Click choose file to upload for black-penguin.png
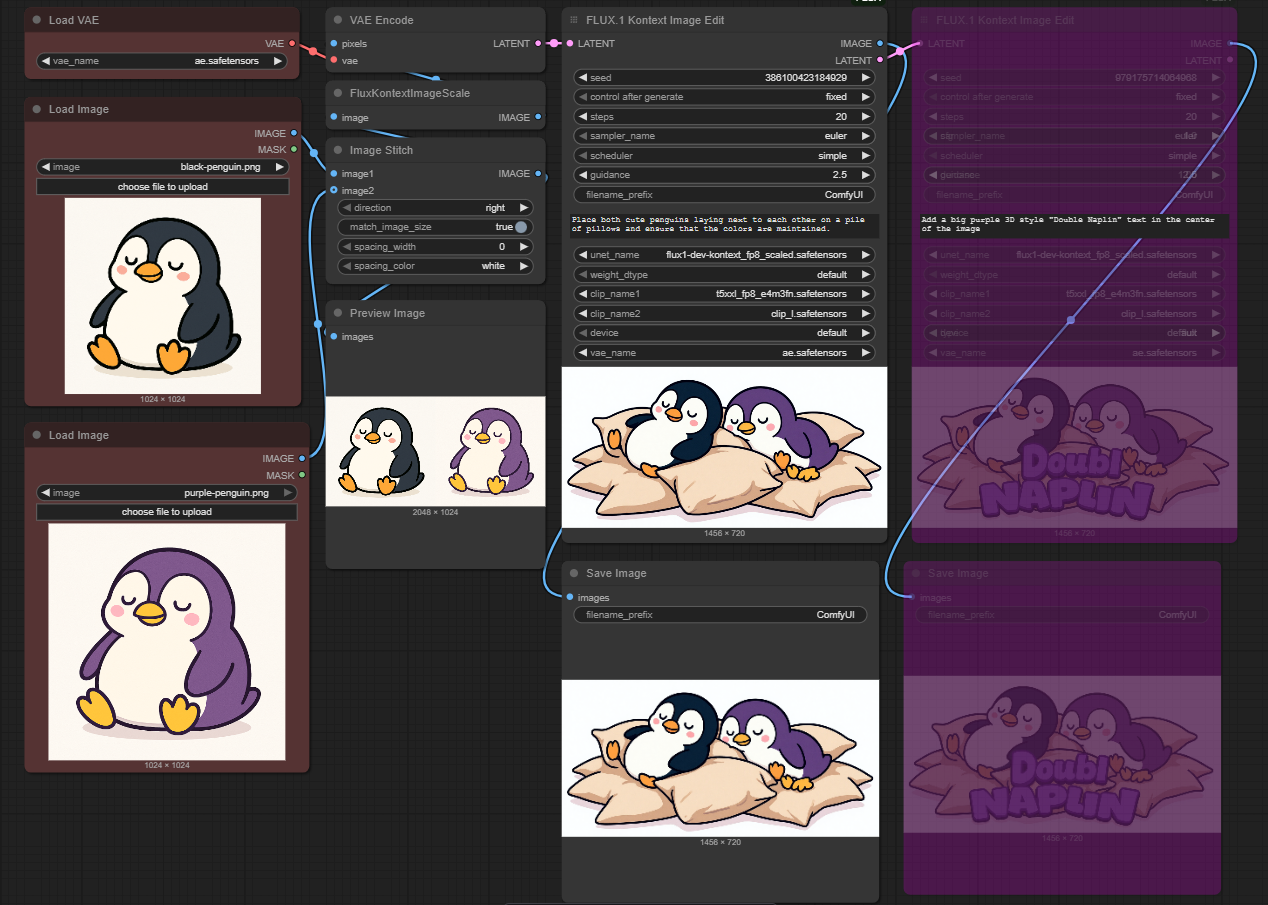The image size is (1268, 905). (x=162, y=186)
